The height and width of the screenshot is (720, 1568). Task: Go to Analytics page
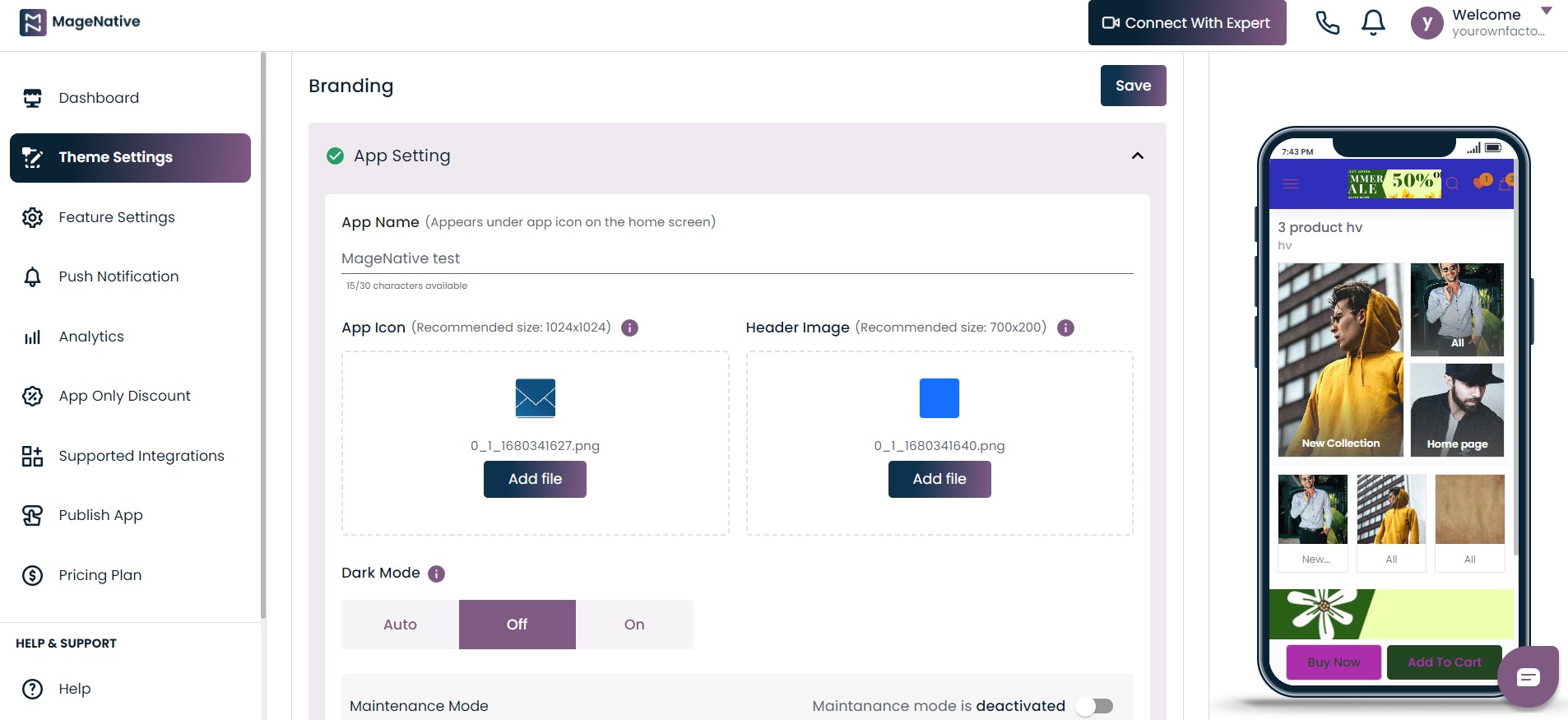pos(130,337)
